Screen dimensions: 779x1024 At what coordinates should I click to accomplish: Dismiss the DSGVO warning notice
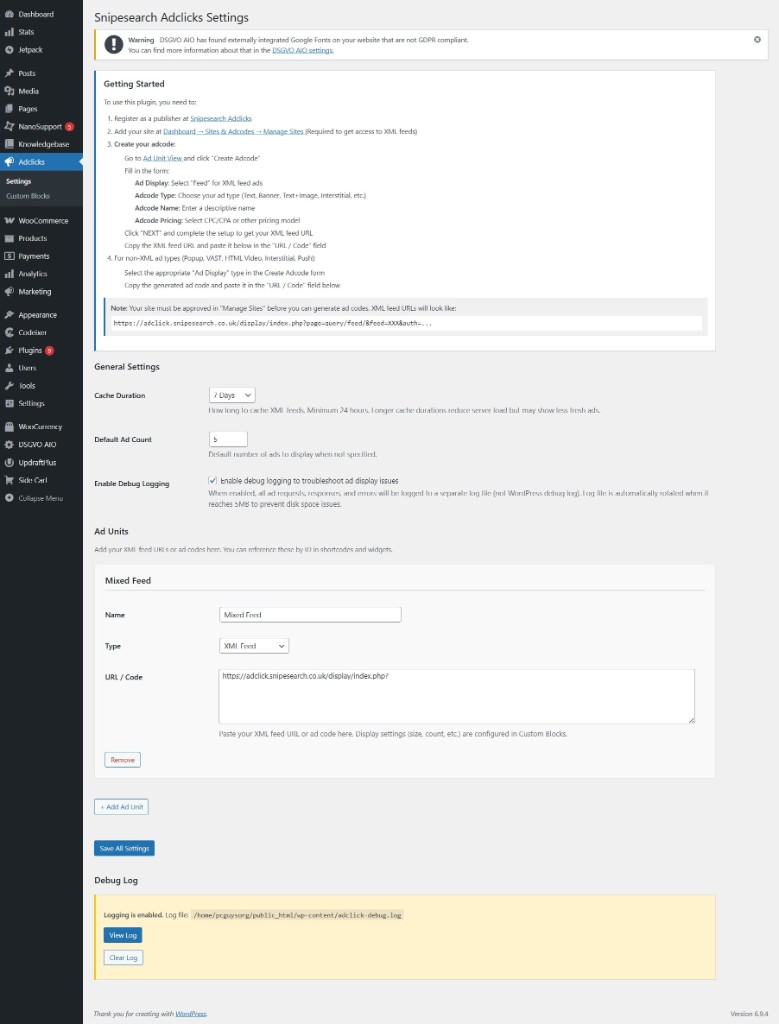coord(757,39)
